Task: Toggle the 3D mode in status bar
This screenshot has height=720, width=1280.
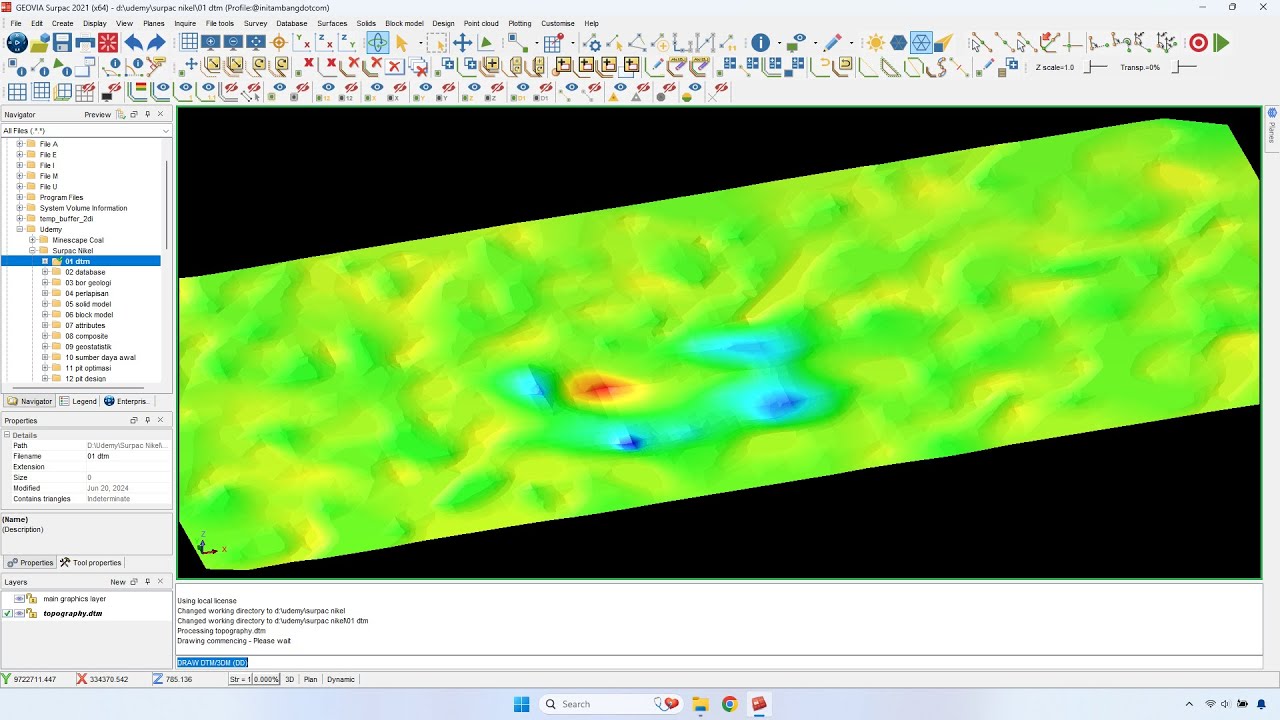Action: coord(290,679)
